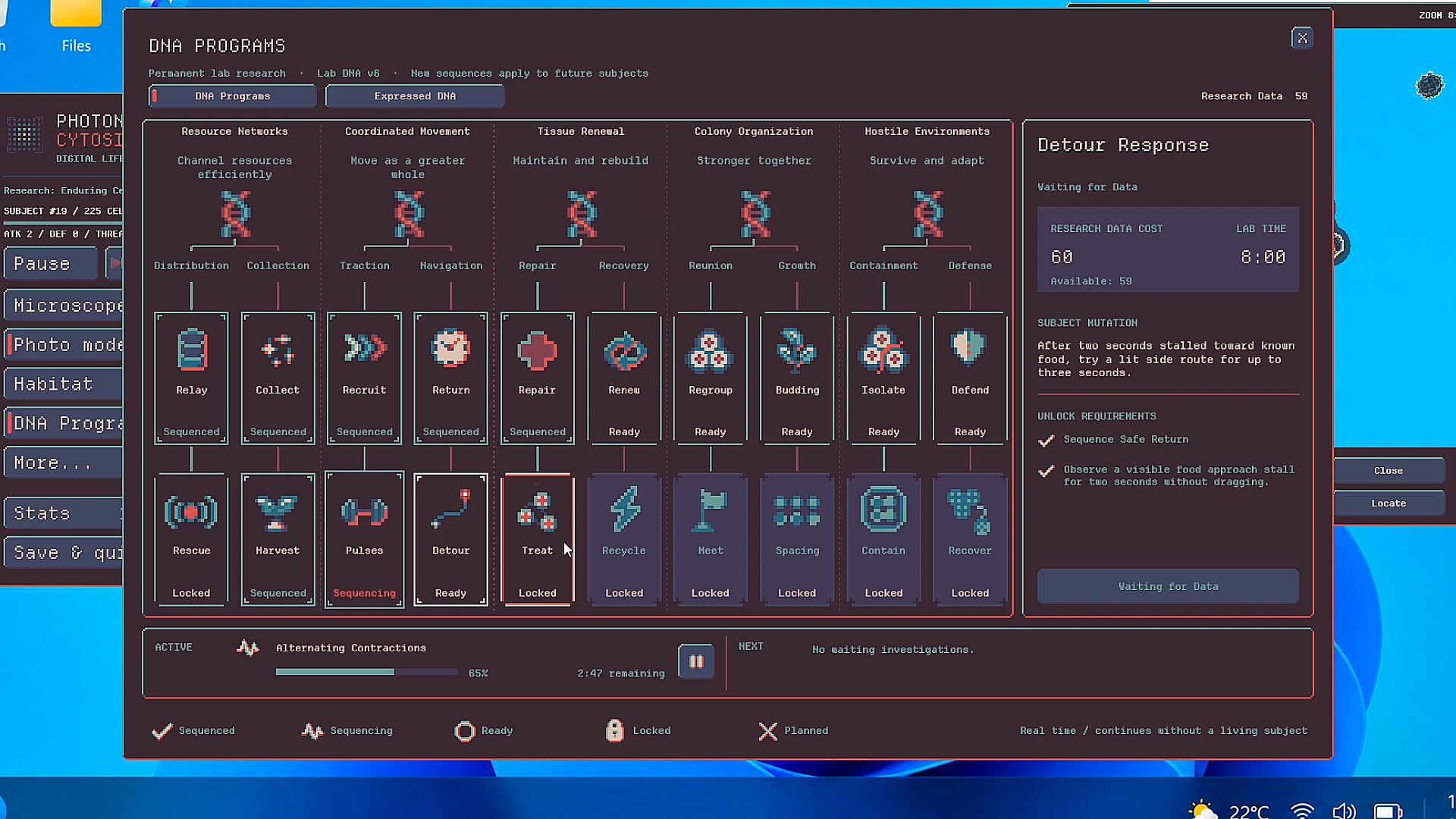
Task: Select the locked Recycle card
Action: [624, 539]
